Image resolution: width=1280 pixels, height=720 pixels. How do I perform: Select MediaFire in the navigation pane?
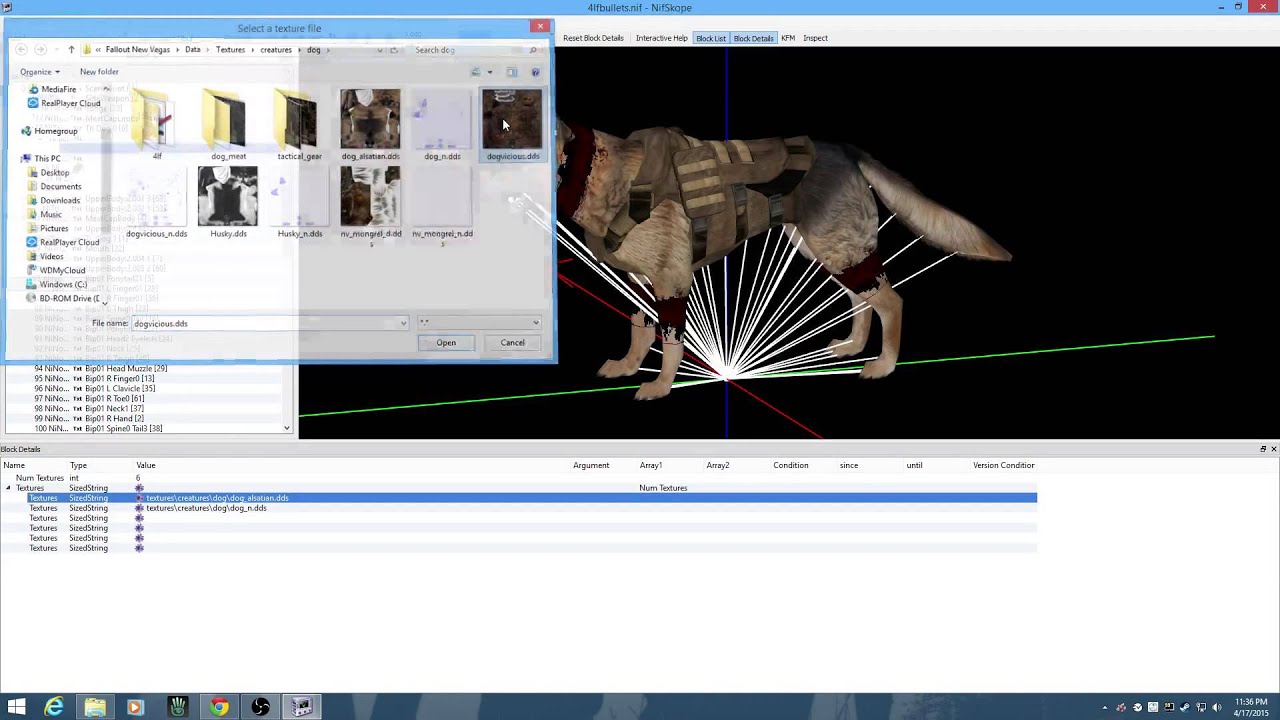coord(59,90)
